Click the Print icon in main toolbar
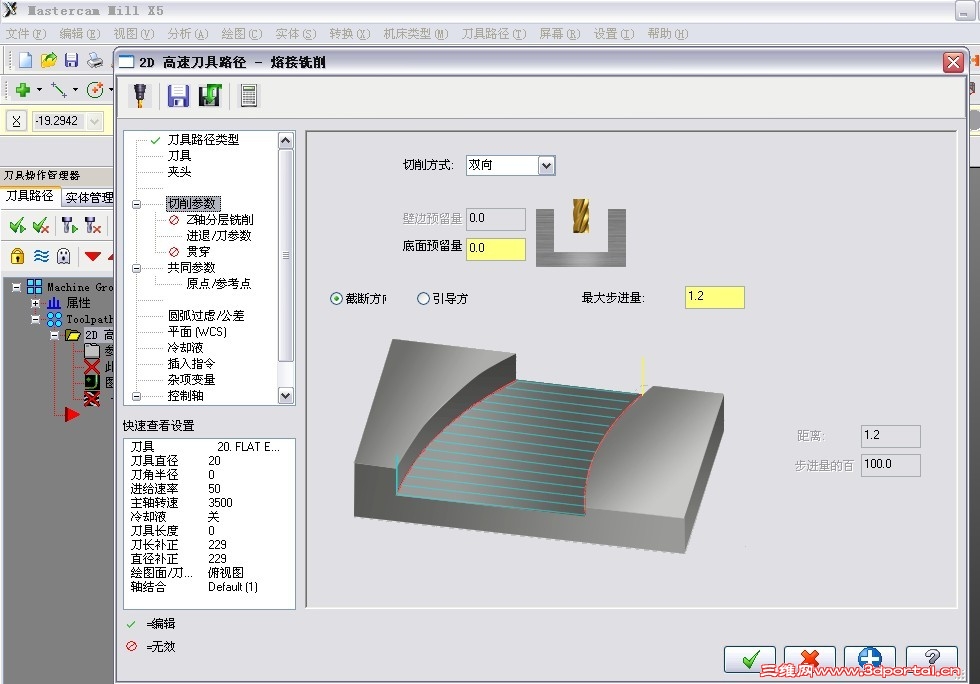Viewport: 980px width, 684px height. (x=95, y=60)
